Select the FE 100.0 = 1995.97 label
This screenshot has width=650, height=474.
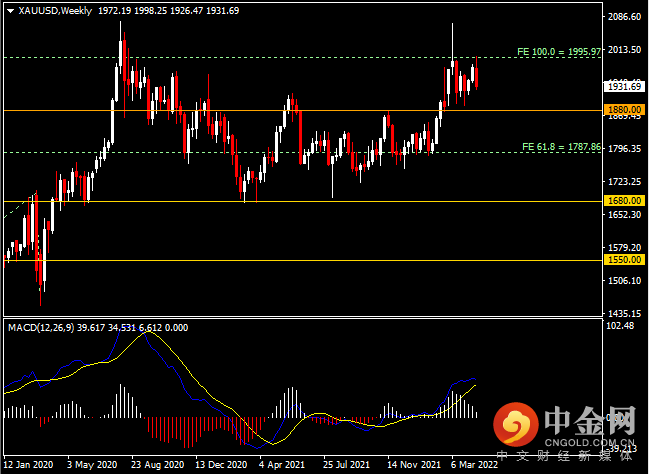click(559, 52)
